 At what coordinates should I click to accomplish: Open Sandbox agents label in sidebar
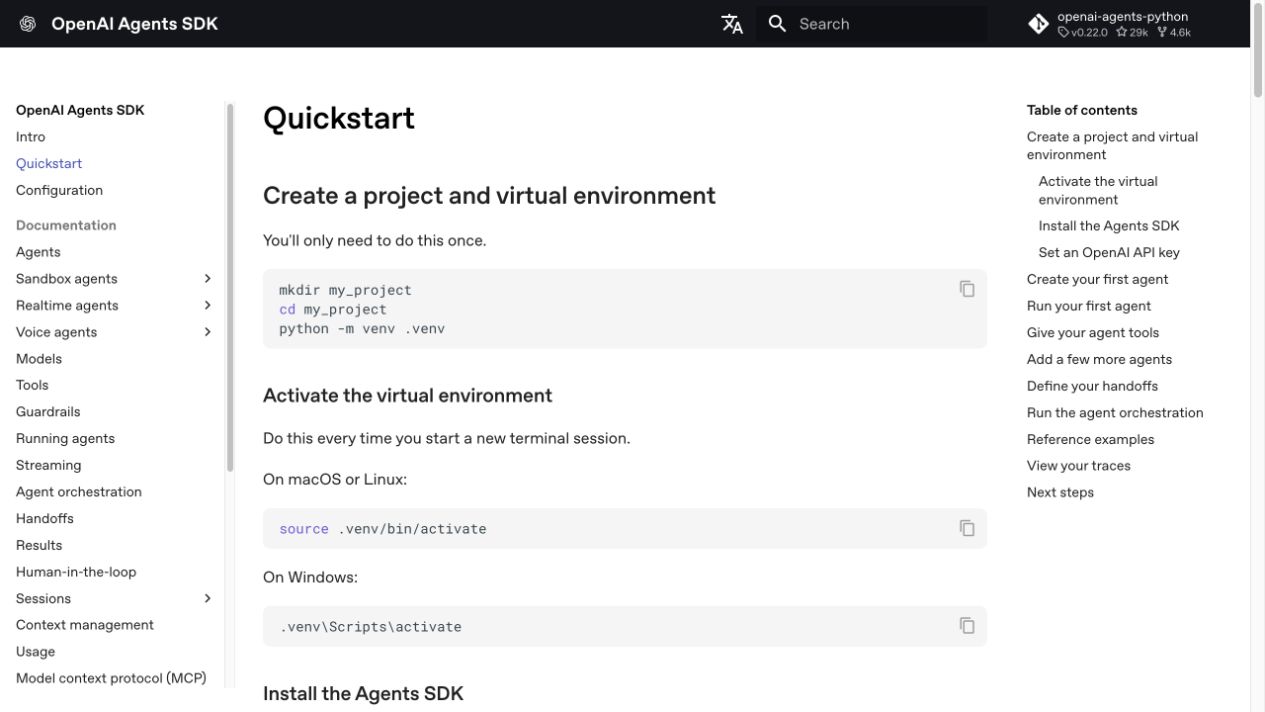click(66, 279)
